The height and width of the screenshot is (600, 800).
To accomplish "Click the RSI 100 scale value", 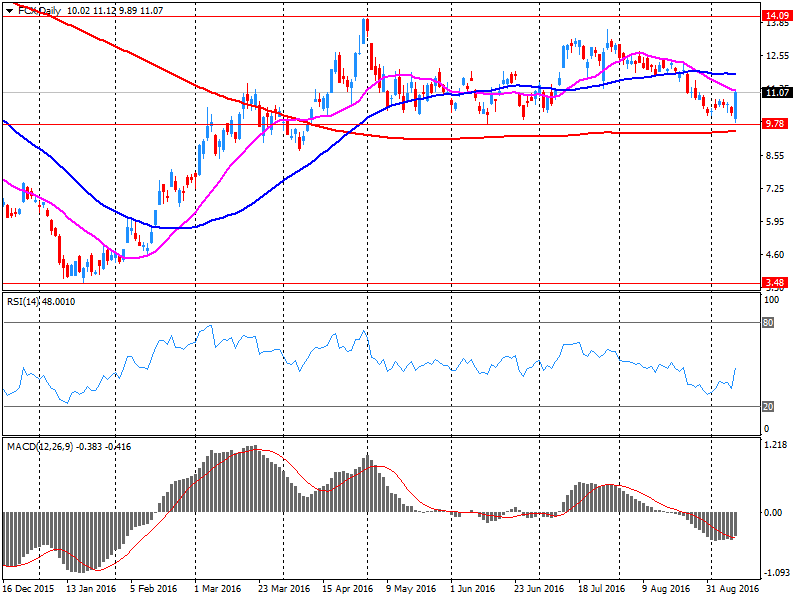I will click(x=771, y=300).
